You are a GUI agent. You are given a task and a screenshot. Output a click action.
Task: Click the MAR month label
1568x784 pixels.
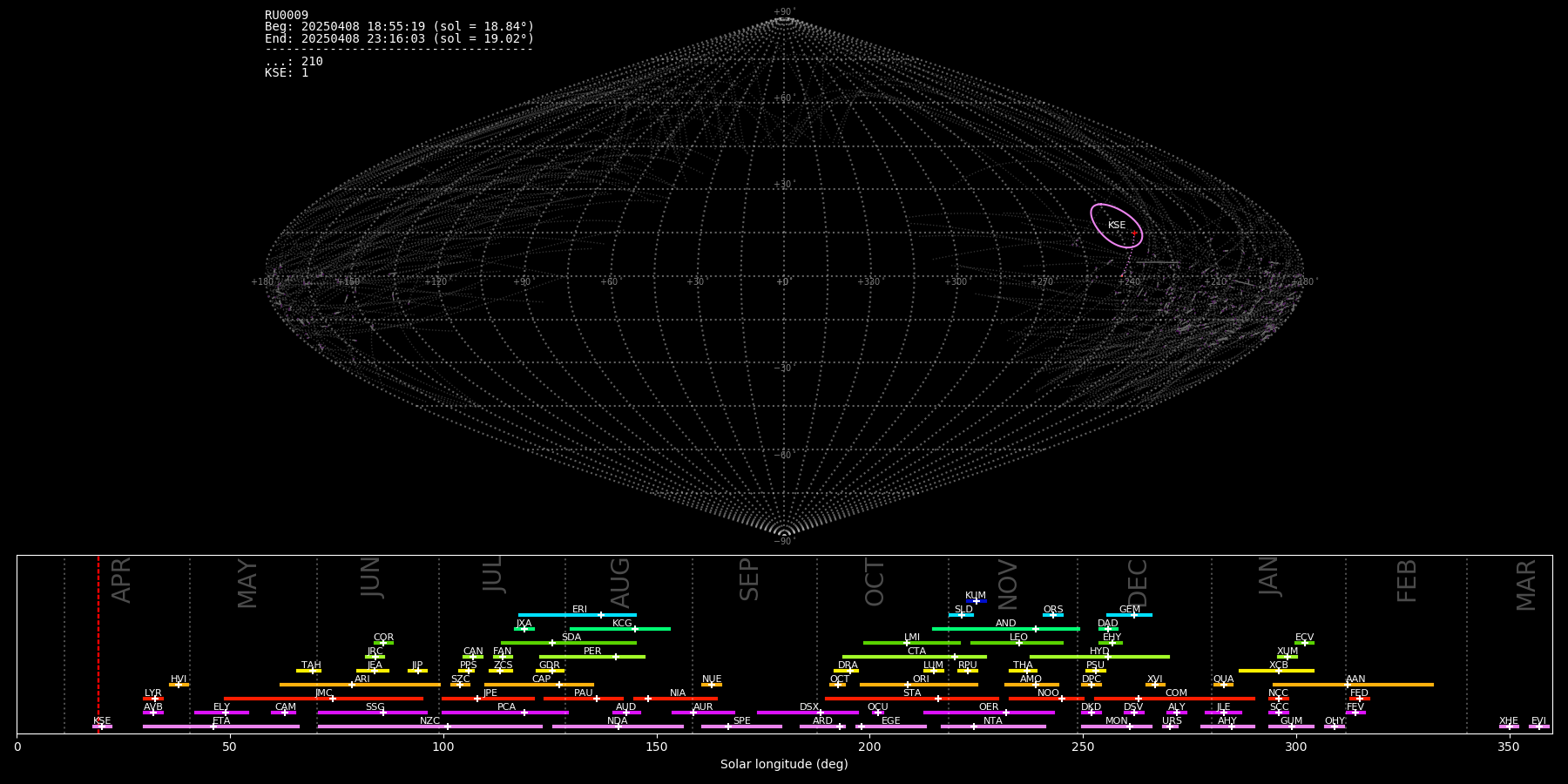click(x=1526, y=585)
